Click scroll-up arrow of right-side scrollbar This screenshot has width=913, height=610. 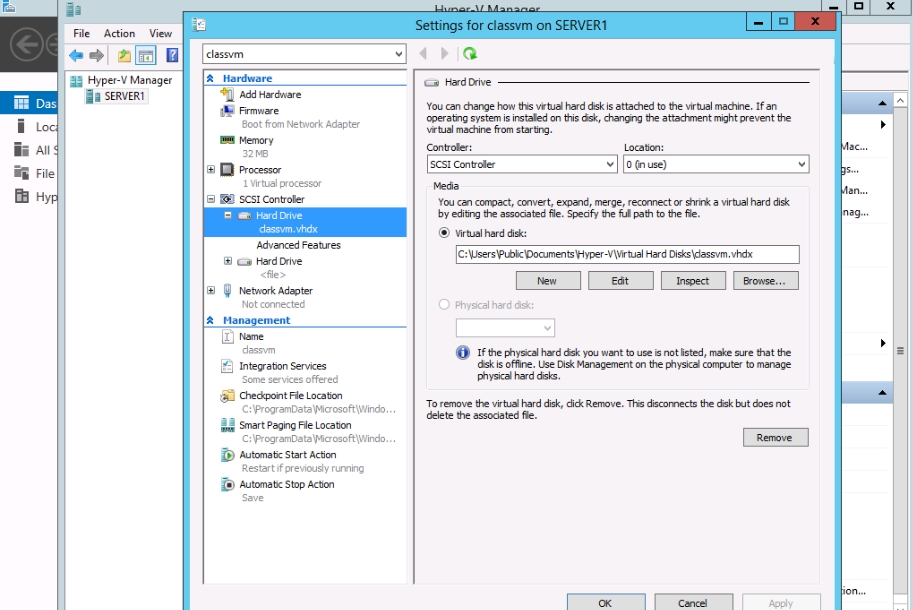900,101
